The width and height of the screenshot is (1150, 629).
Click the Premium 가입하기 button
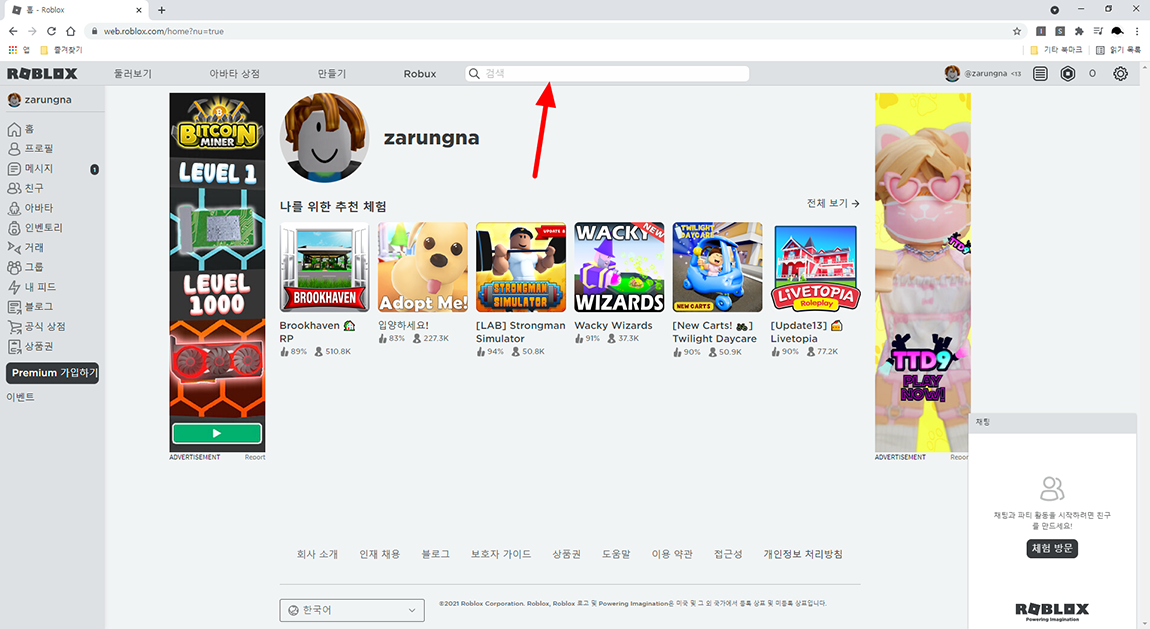pyautogui.click(x=53, y=373)
